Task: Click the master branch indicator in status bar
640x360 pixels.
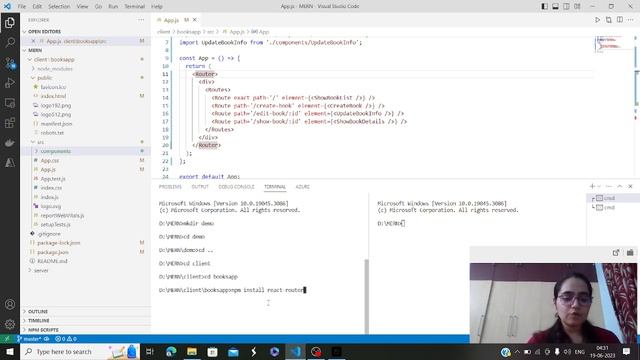Action: pos(29,339)
